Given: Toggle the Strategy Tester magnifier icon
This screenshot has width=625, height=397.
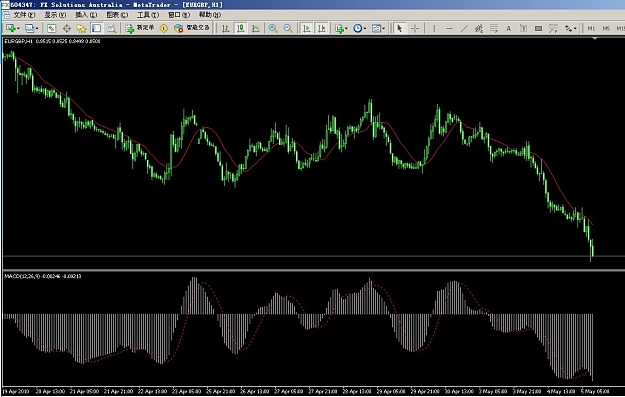Looking at the screenshot, I should click(x=112, y=28).
